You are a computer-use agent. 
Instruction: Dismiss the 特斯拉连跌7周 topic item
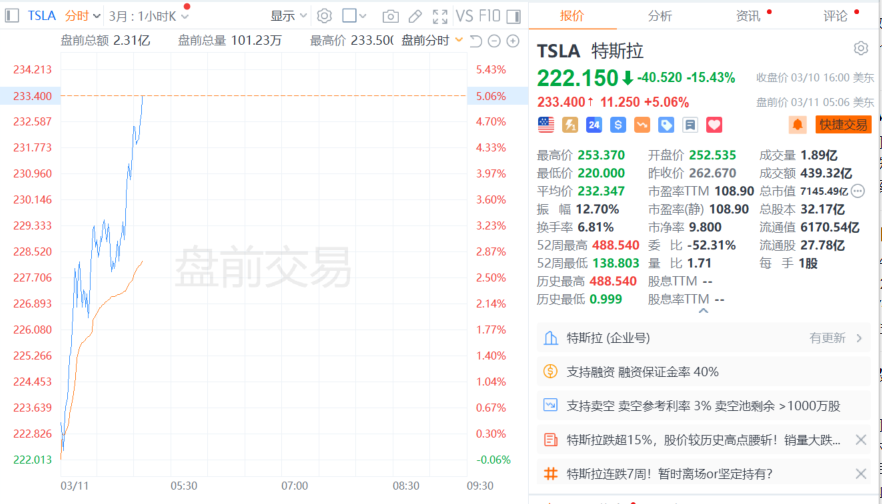point(861,474)
